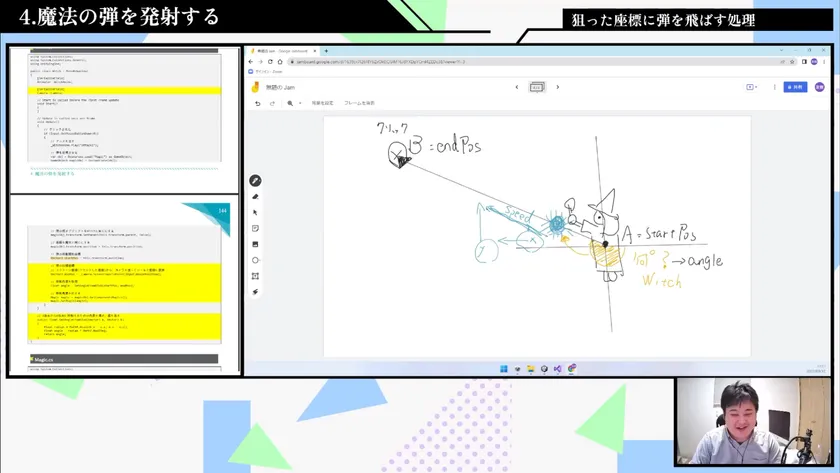The width and height of the screenshot is (840, 473).
Task: Open the Chrome profile avatar
Action: [814, 62]
